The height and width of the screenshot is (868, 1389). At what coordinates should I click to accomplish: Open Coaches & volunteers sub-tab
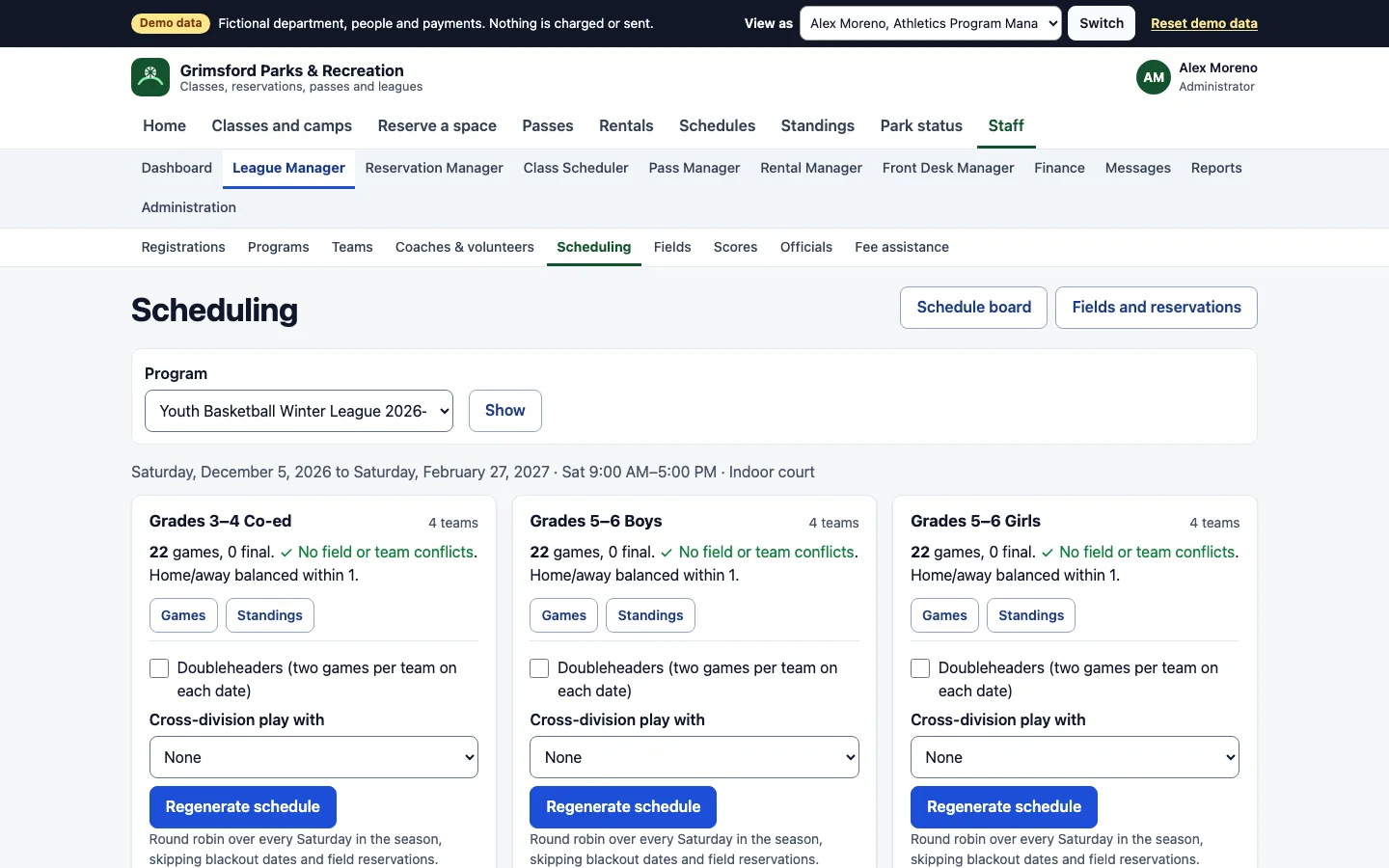point(464,247)
